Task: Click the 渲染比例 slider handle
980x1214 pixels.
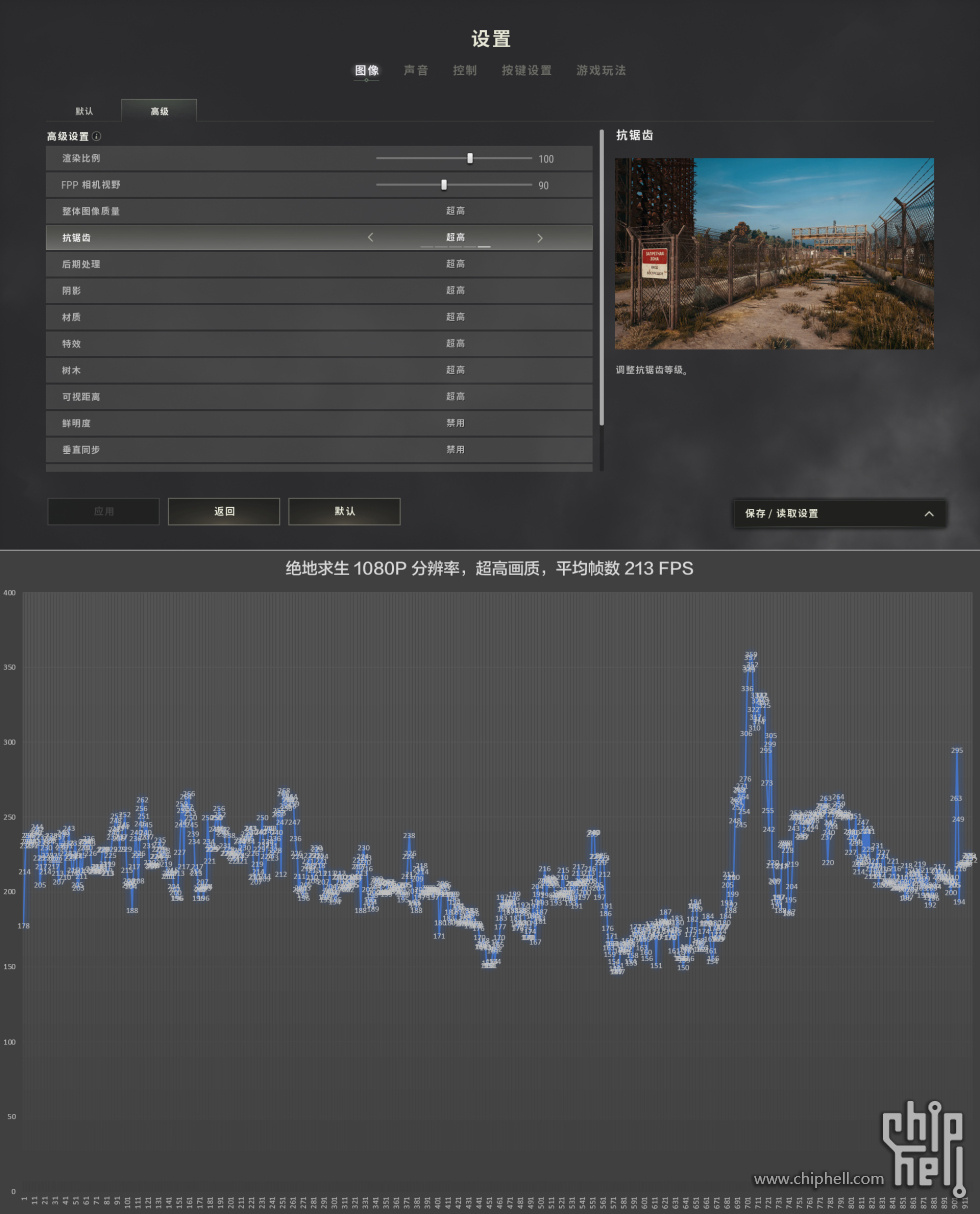Action: (x=470, y=158)
